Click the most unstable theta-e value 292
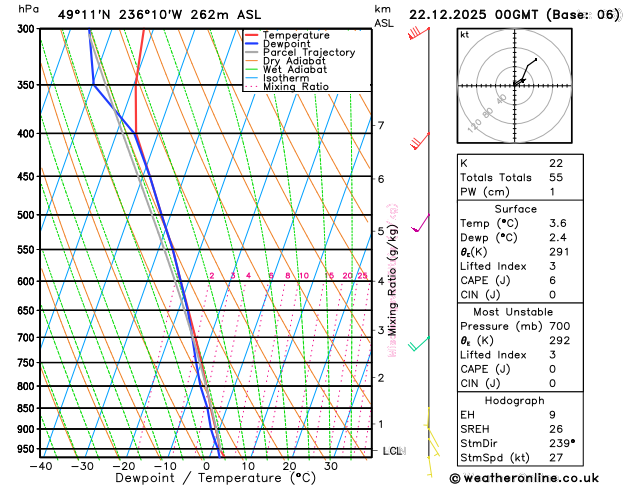This screenshot has width=629, height=486. coord(560,340)
